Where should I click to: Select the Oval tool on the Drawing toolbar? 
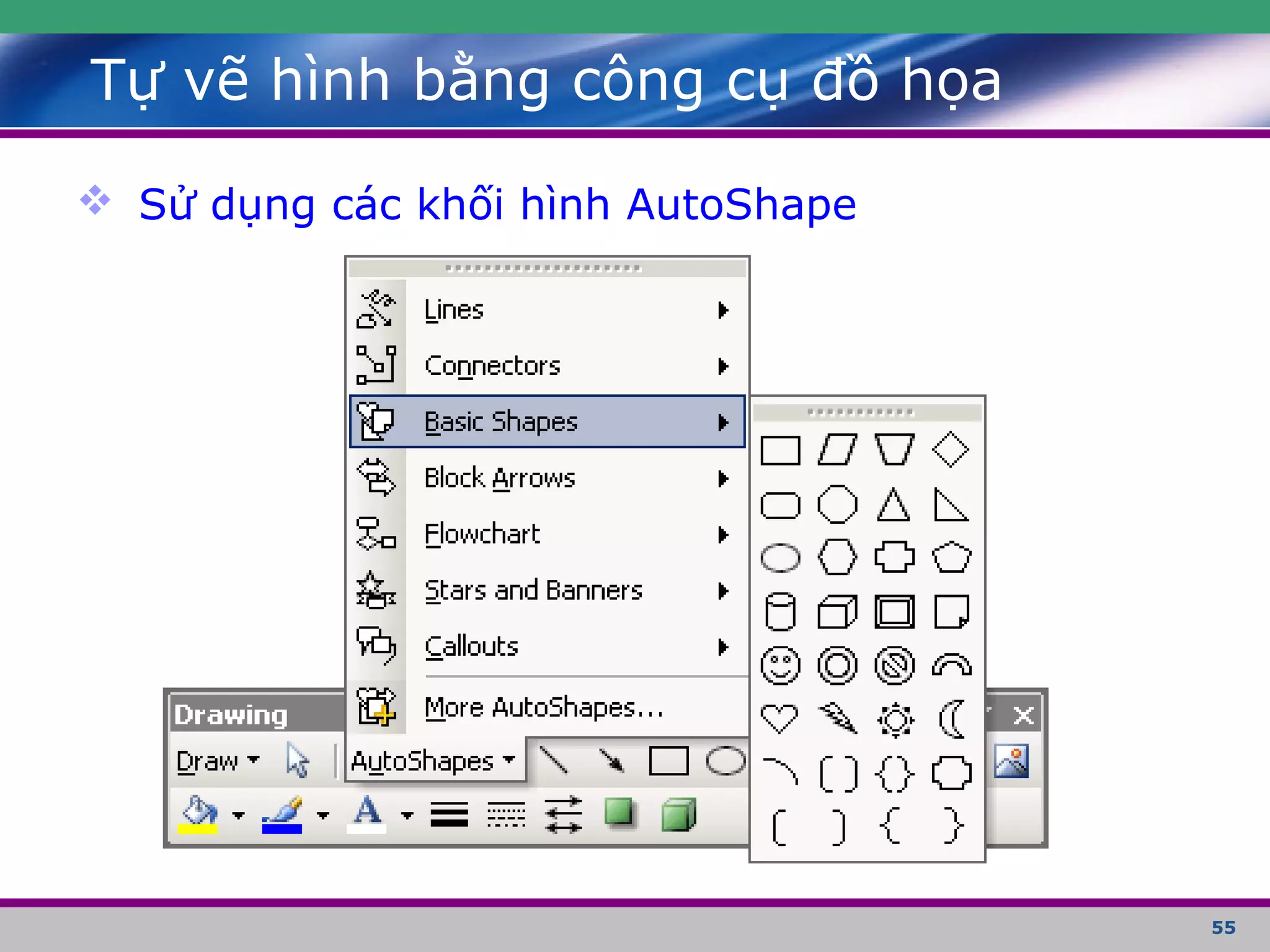click(x=726, y=760)
